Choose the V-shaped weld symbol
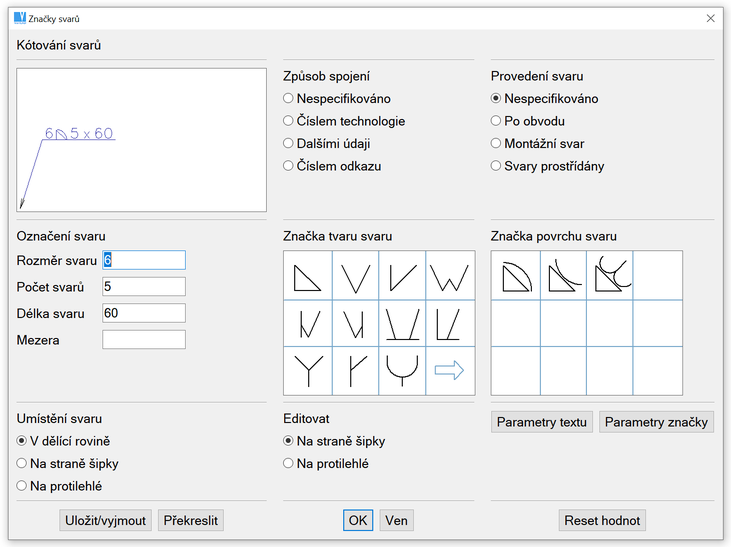The width and height of the screenshot is (731, 547). [355, 275]
